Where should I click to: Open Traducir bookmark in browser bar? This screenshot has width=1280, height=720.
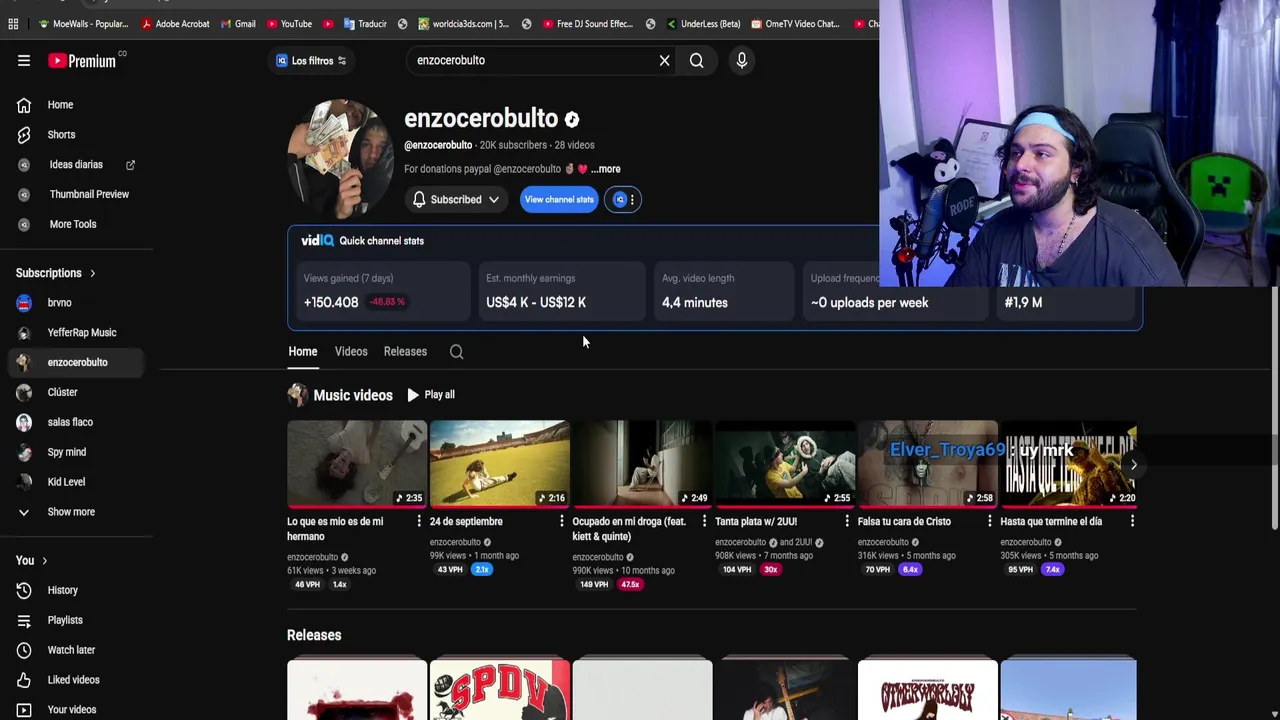point(365,24)
